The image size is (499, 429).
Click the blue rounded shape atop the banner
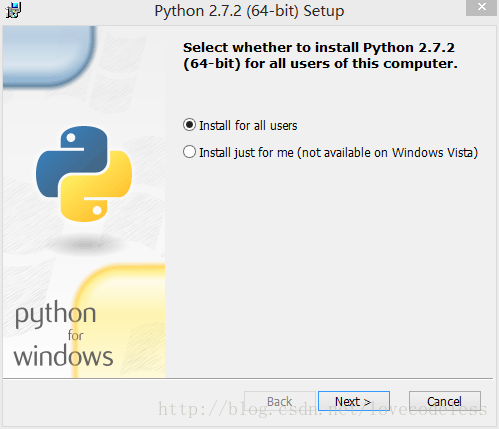48,57
